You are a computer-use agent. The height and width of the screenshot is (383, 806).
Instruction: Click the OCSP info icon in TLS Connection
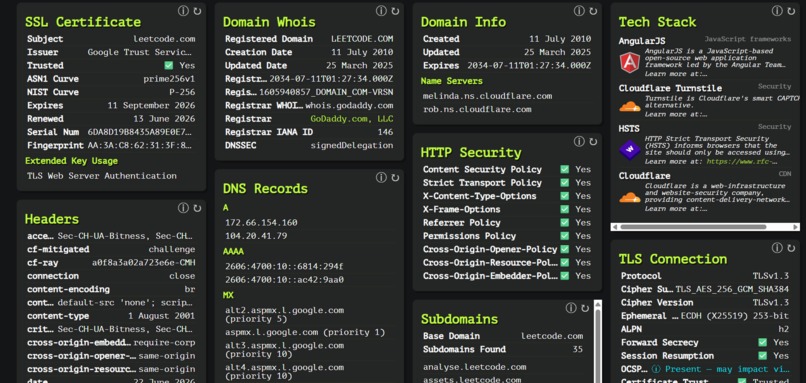655,369
